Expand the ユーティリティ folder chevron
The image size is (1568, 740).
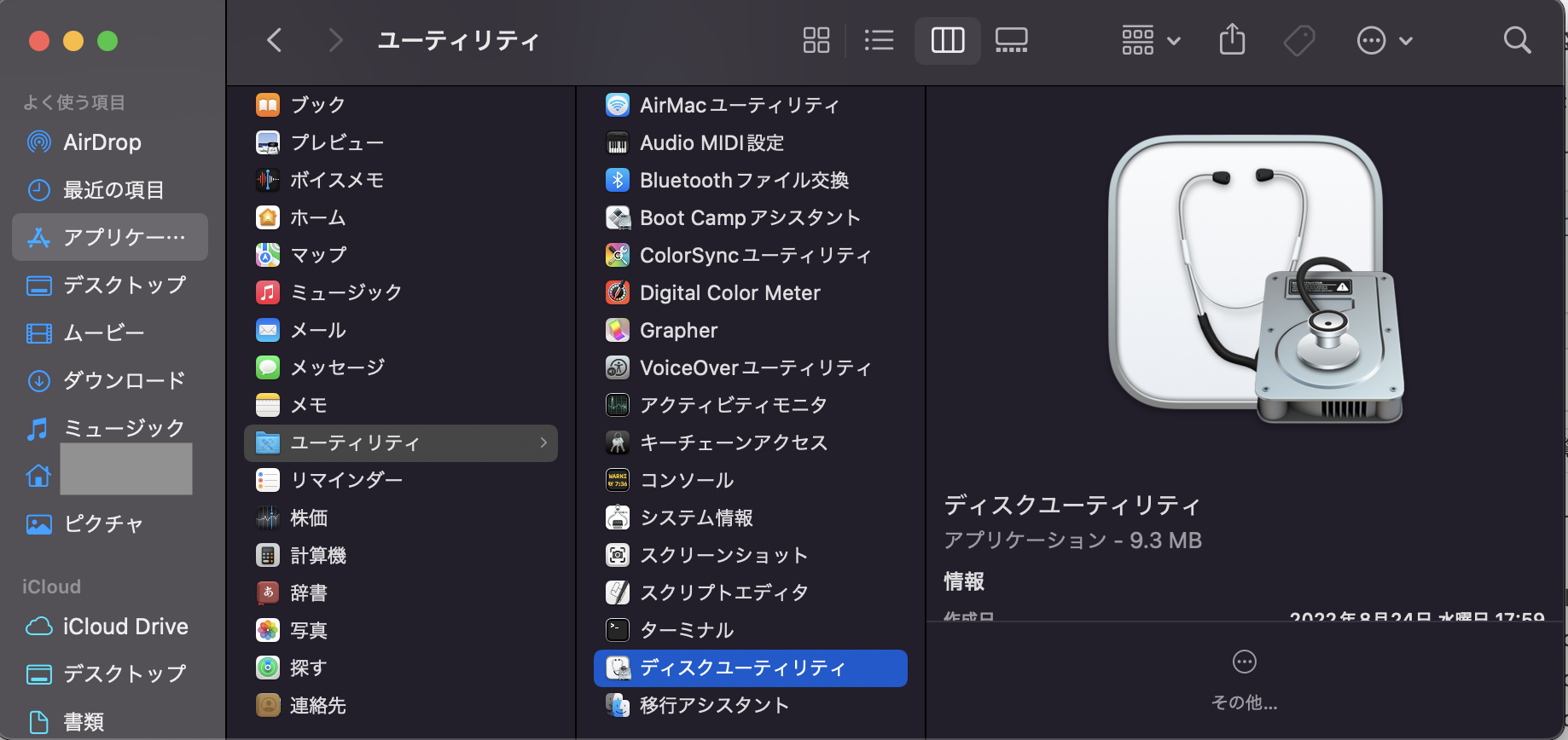pos(543,442)
